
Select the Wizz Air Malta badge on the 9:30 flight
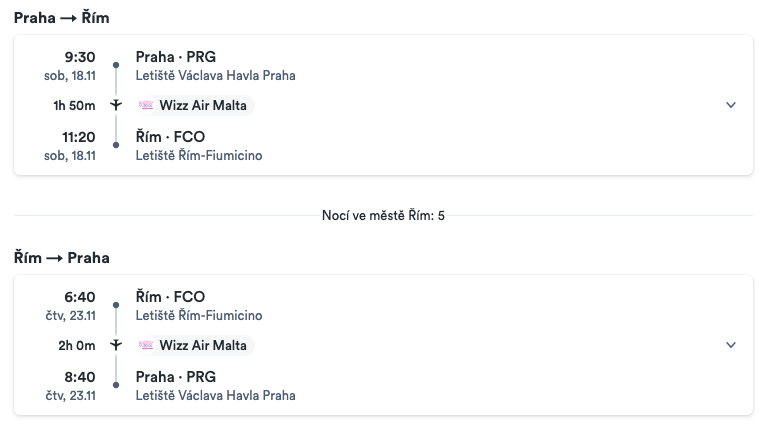click(x=195, y=106)
